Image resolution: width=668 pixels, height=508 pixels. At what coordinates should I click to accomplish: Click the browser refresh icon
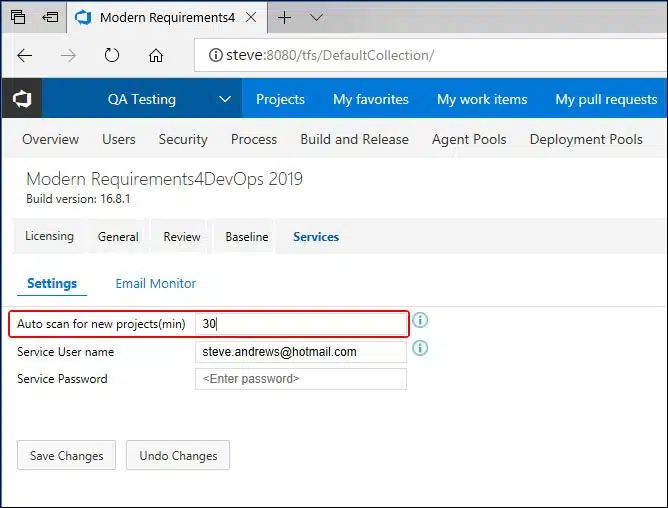[x=112, y=56]
